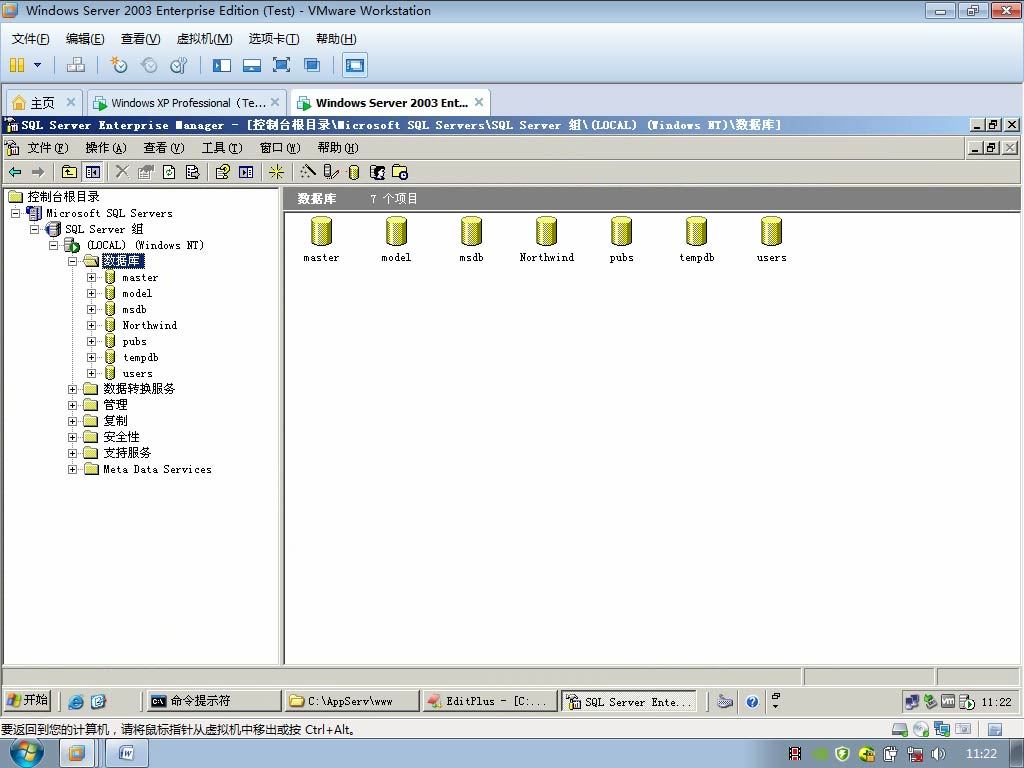Click the SQL Server Ente... taskbar button
This screenshot has width=1024, height=768.
pos(628,701)
